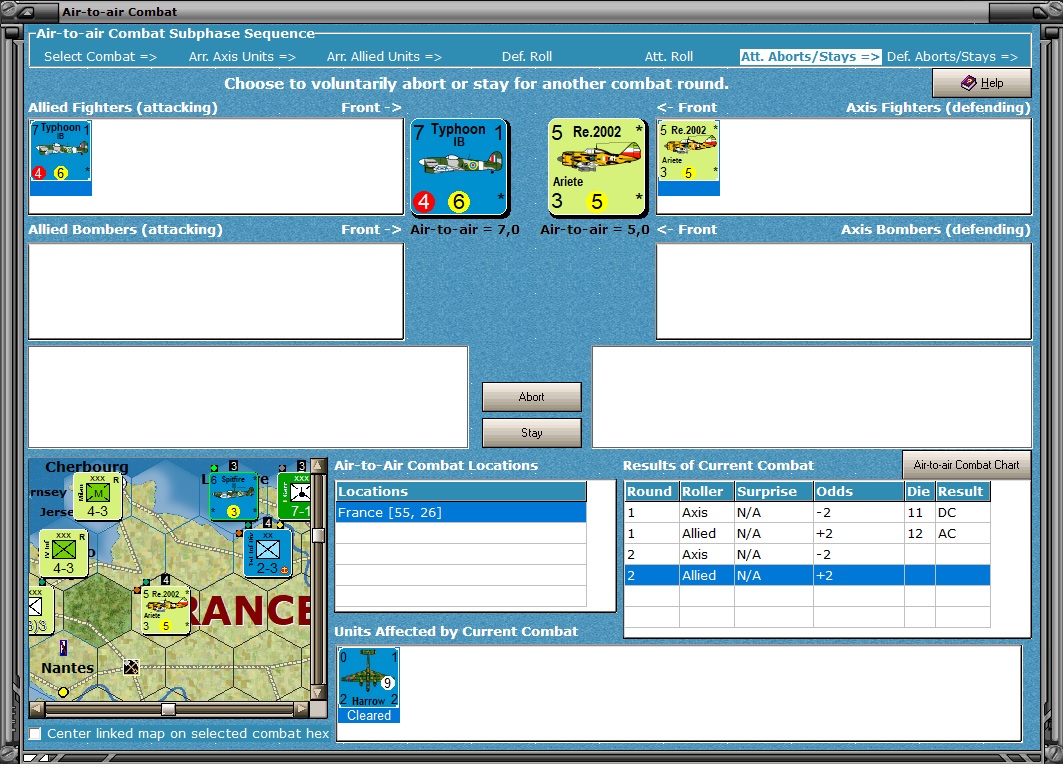Click the die value 12 cell
The width and height of the screenshot is (1063, 764).
919,534
